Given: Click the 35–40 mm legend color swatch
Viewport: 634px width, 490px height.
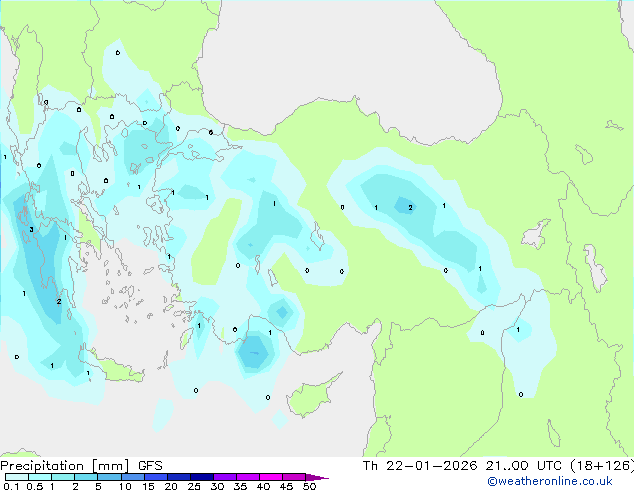Looking at the screenshot, I should [248, 477].
